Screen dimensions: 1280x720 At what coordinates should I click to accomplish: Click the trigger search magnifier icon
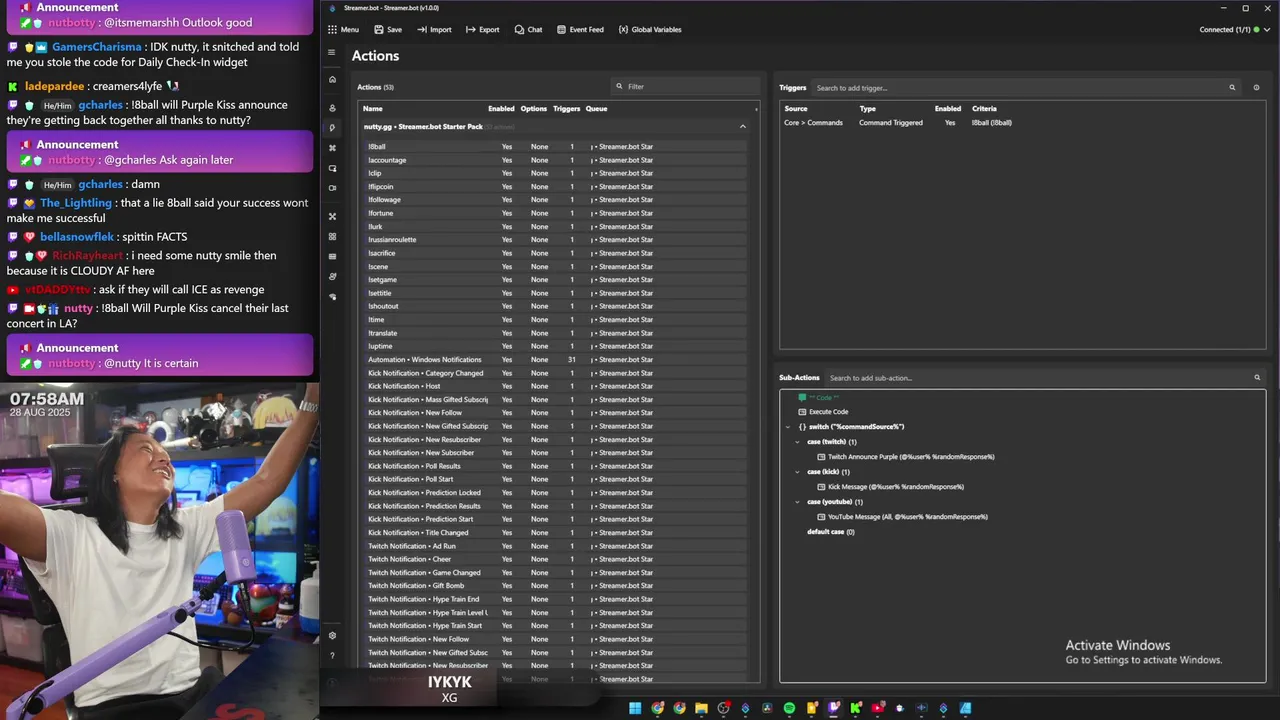[x=1232, y=87]
